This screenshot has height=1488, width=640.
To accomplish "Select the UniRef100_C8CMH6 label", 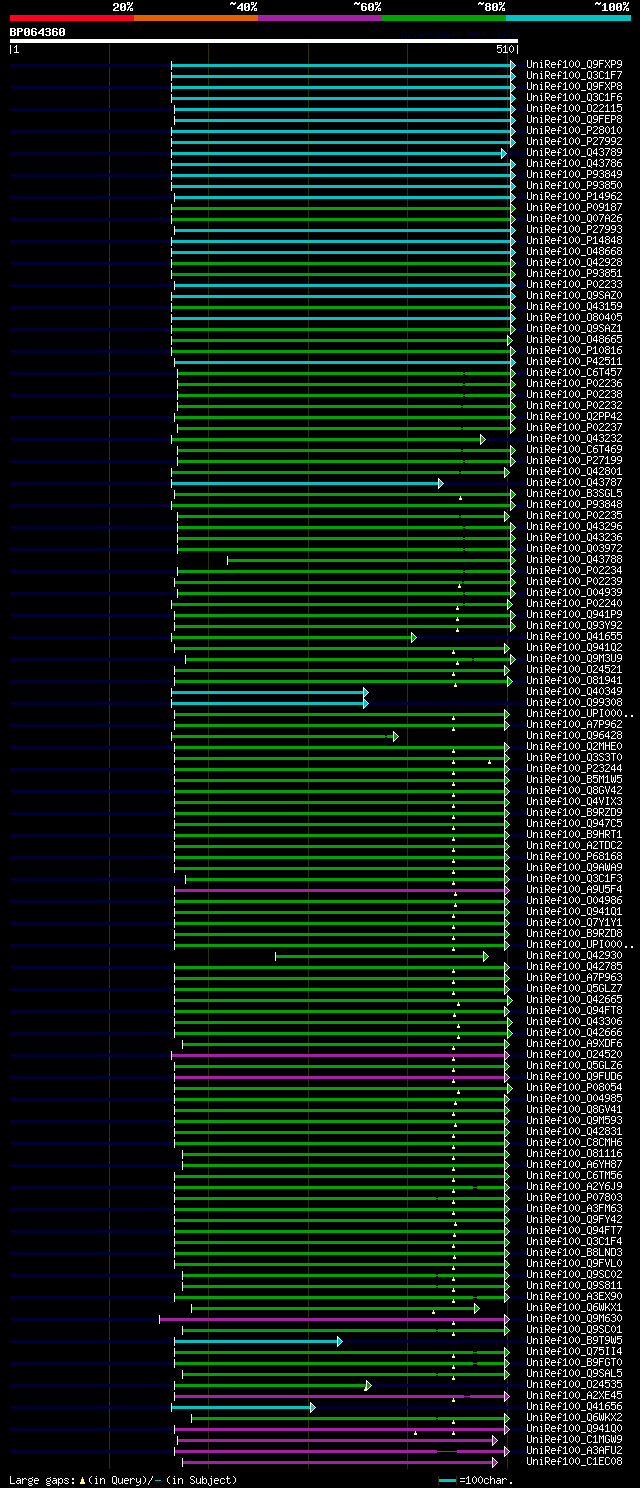I will coord(574,1143).
